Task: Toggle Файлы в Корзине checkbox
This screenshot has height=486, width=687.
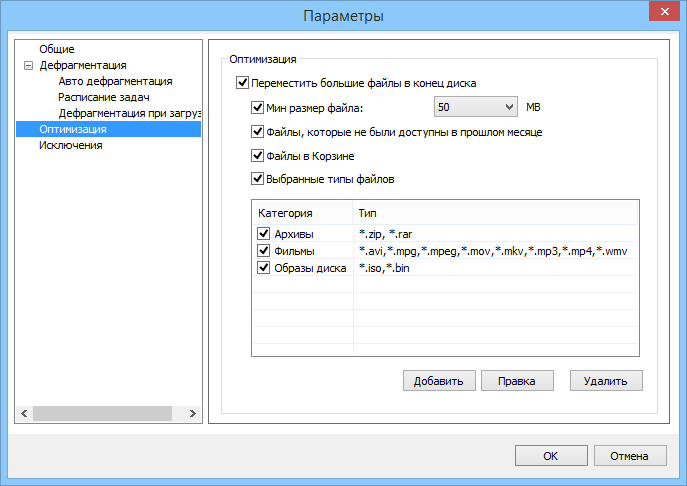Action: click(x=257, y=156)
